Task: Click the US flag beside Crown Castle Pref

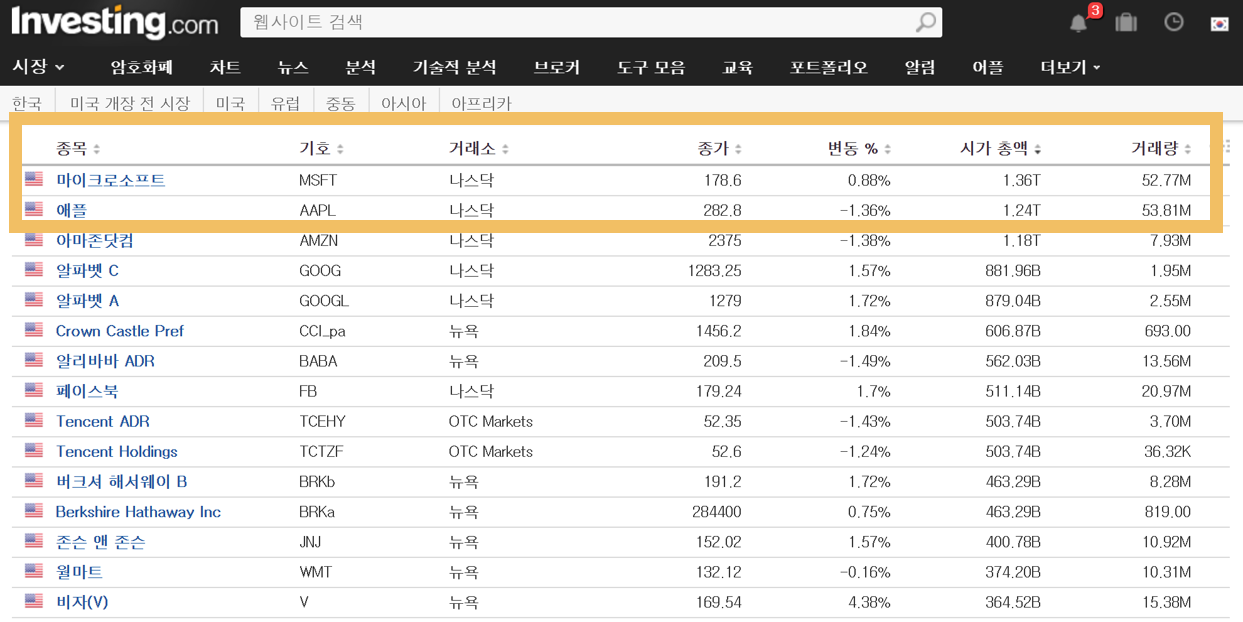Action: 34,330
